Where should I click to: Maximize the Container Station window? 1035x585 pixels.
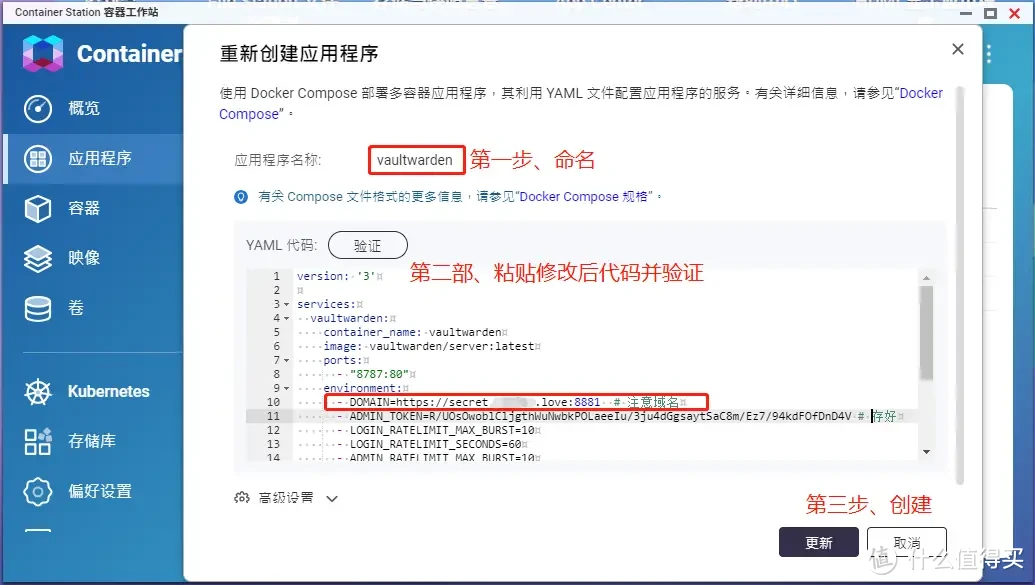990,13
